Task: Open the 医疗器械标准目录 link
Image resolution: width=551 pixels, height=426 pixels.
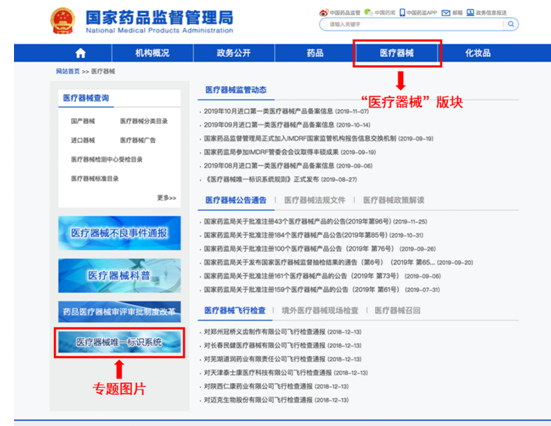Action: (x=95, y=179)
